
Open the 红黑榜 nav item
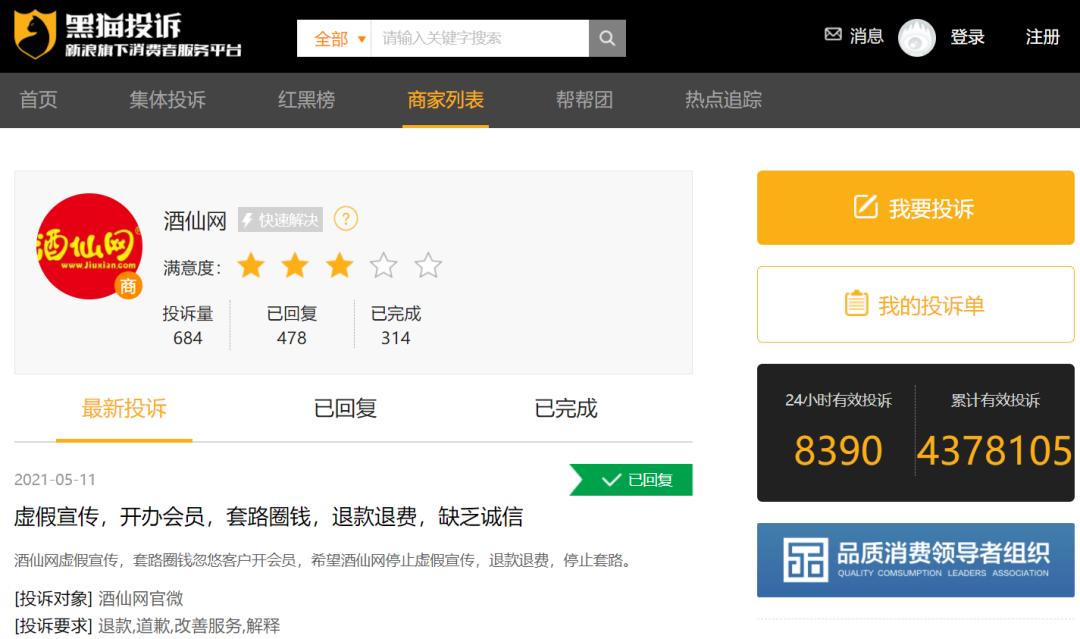[x=306, y=100]
